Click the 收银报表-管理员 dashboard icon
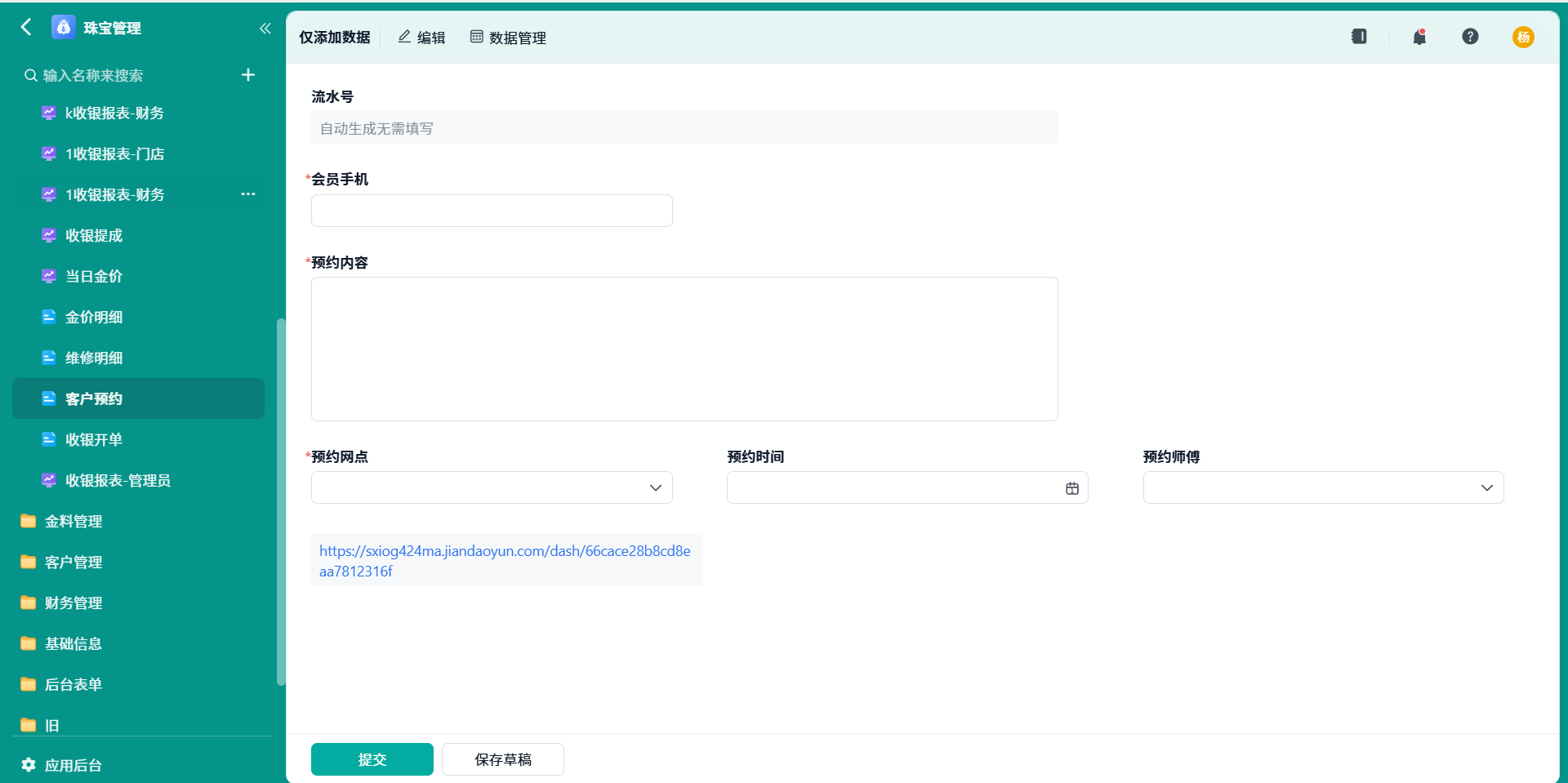Screen dimensions: 1568x783 pos(49,480)
